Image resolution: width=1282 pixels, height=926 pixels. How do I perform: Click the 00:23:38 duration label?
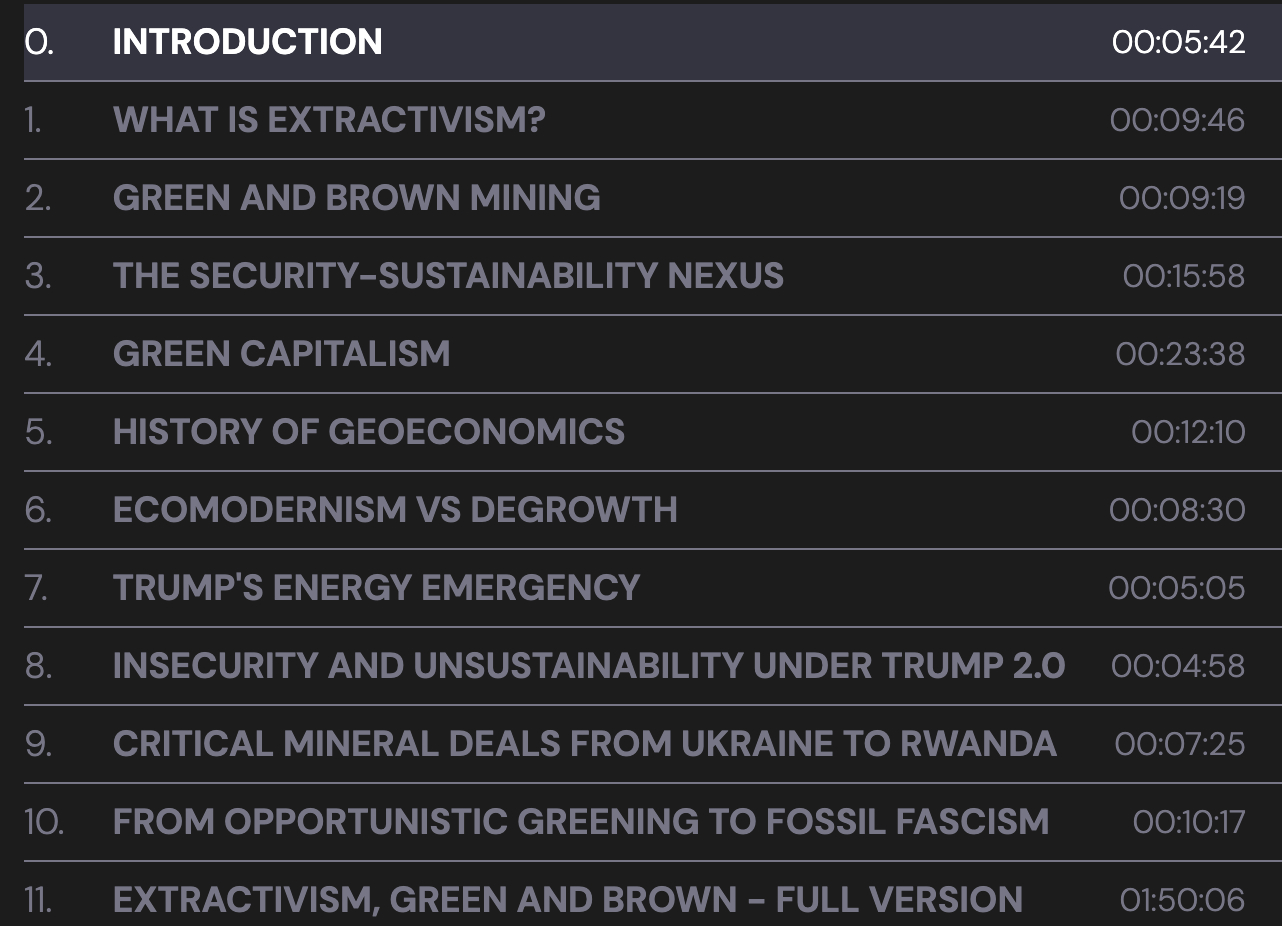(1180, 354)
